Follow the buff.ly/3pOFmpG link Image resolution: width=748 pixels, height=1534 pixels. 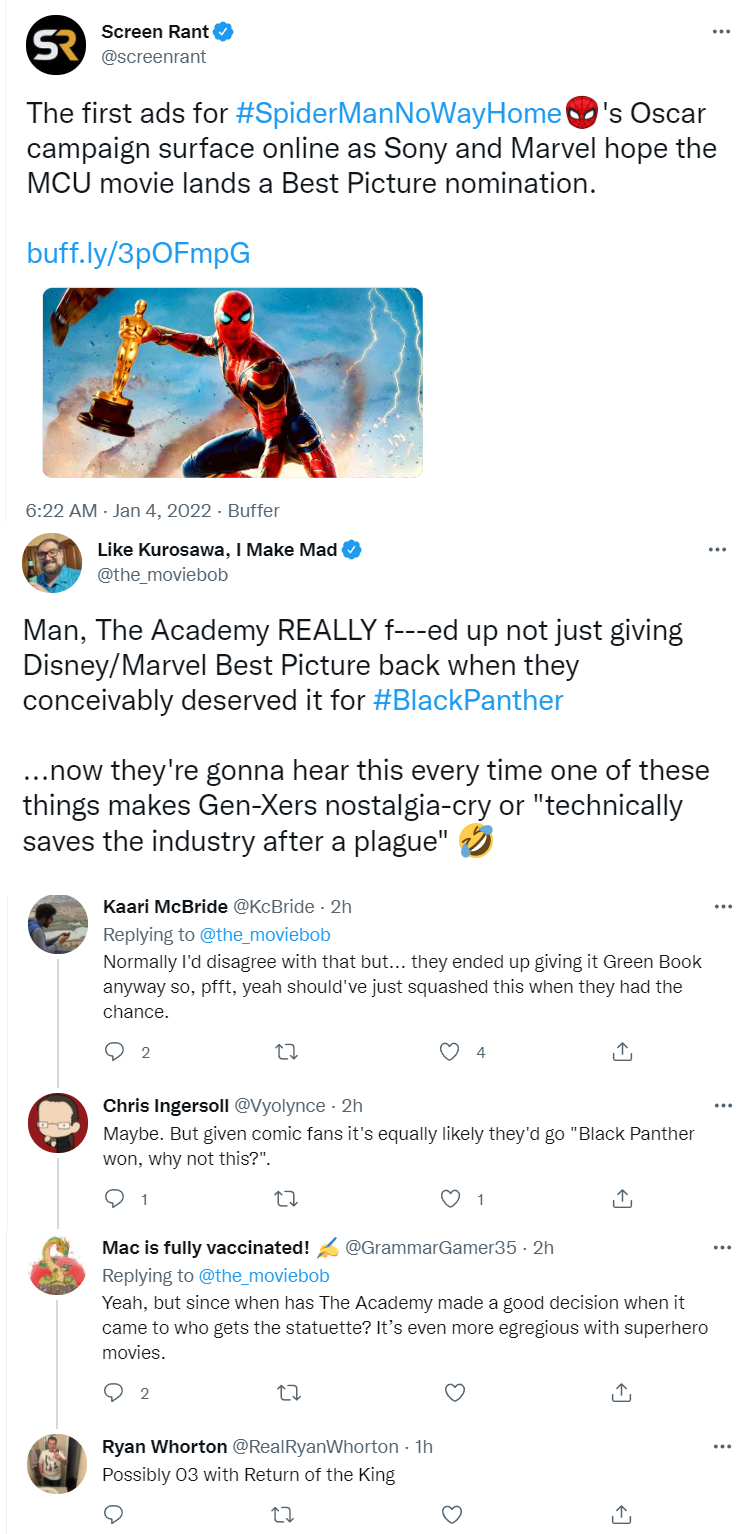tap(138, 254)
